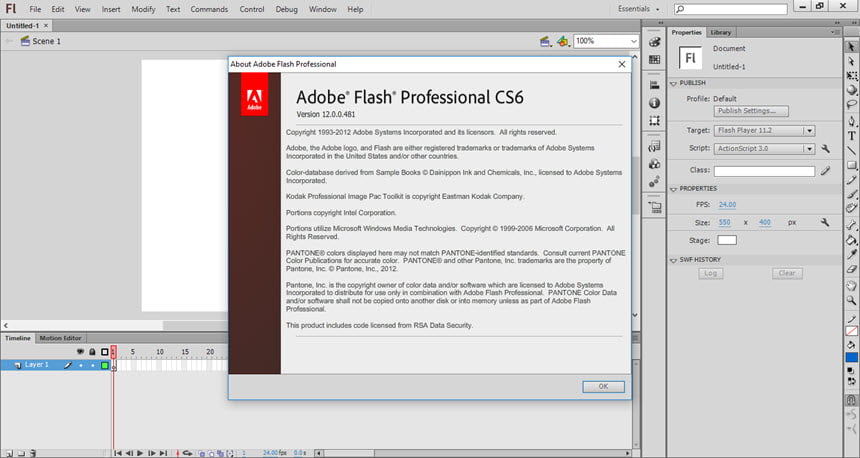Click the pencil icon beside Class field
The height and width of the screenshot is (458, 860).
click(825, 171)
